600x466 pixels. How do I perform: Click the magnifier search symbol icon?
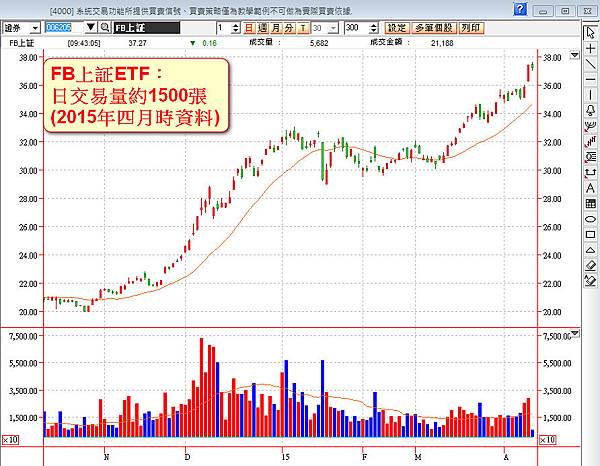pos(104,28)
